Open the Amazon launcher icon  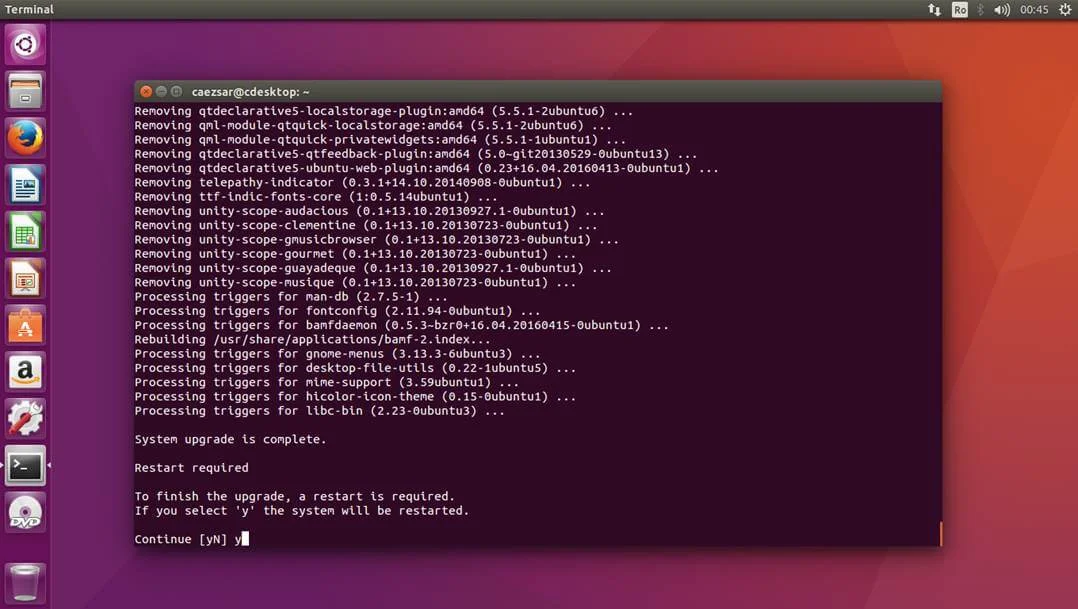pos(25,372)
